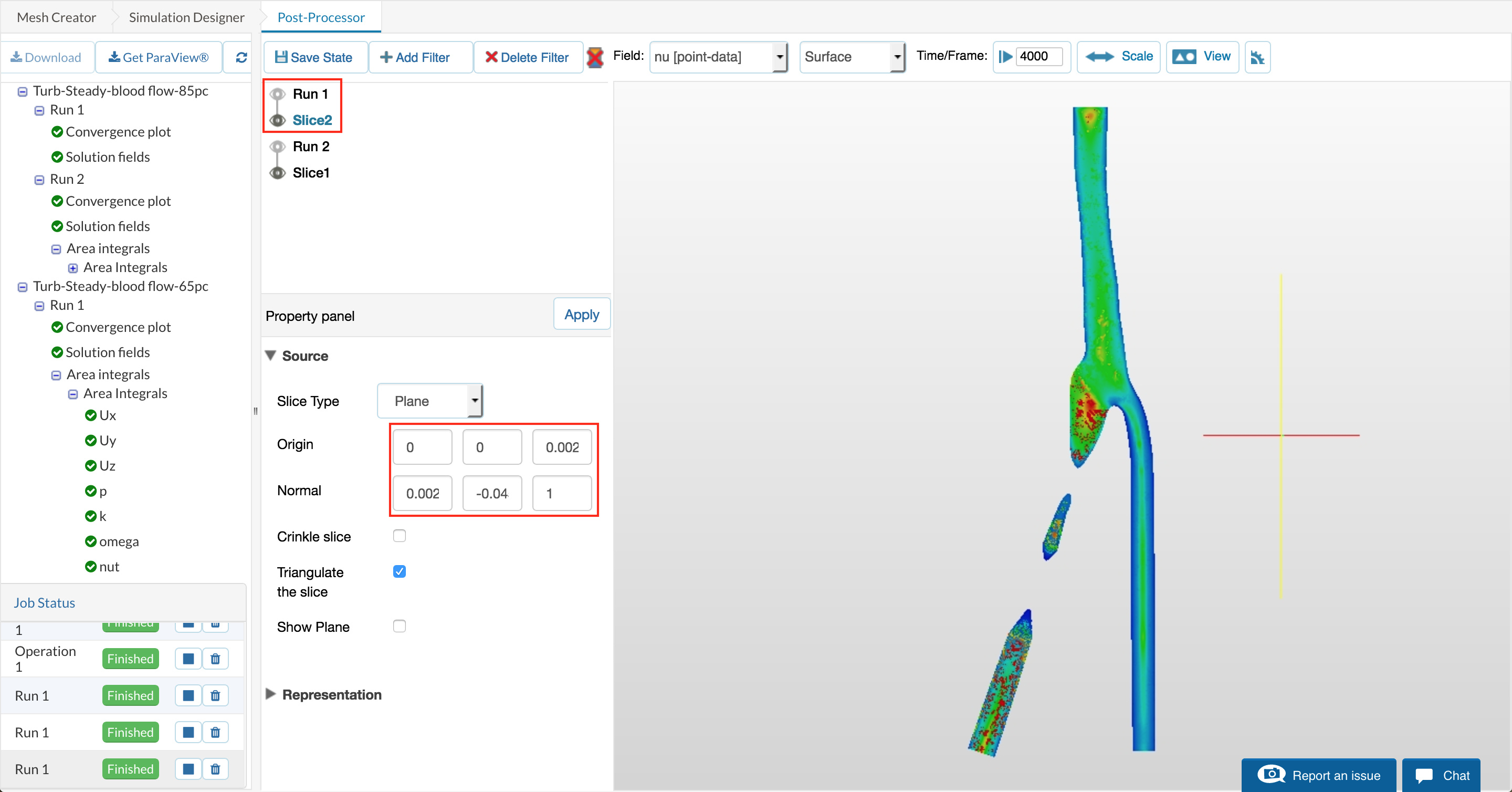Click the Delete Filter button

[528, 57]
